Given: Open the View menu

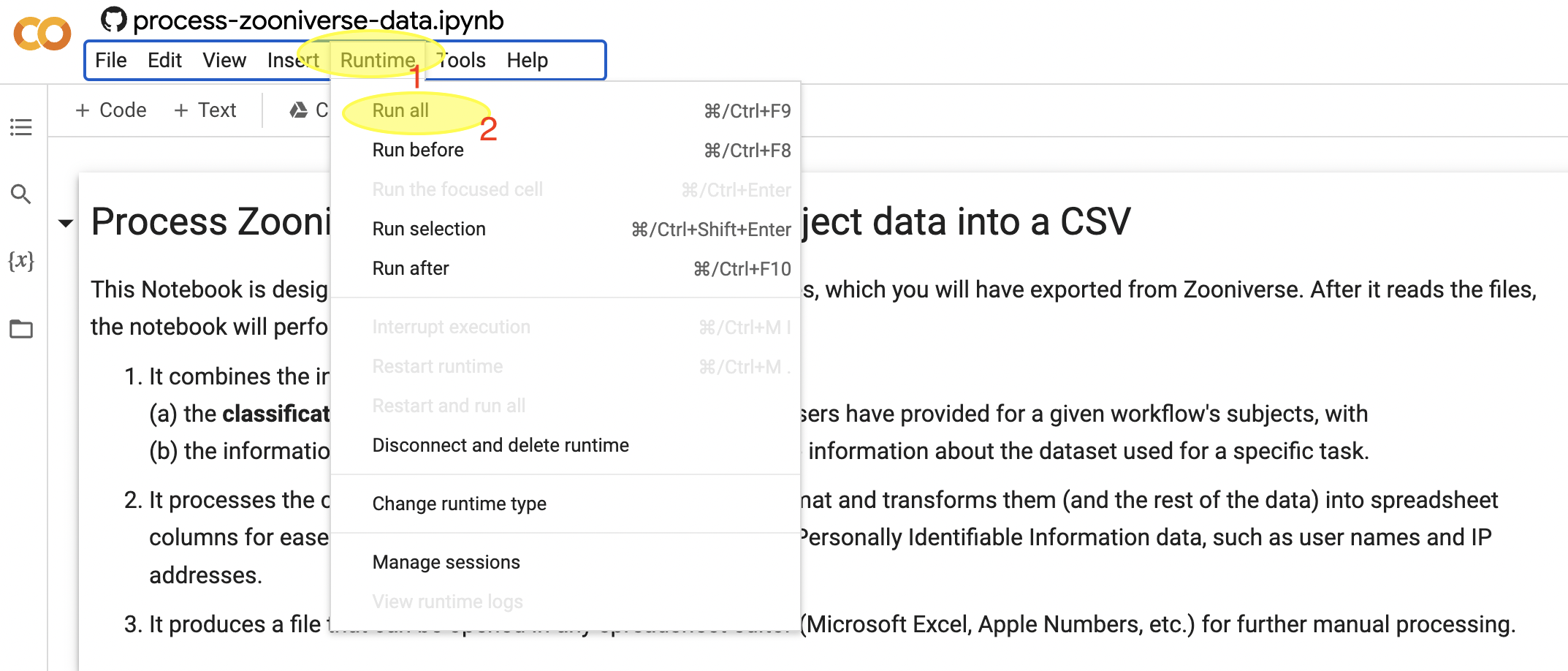Looking at the screenshot, I should click(224, 60).
